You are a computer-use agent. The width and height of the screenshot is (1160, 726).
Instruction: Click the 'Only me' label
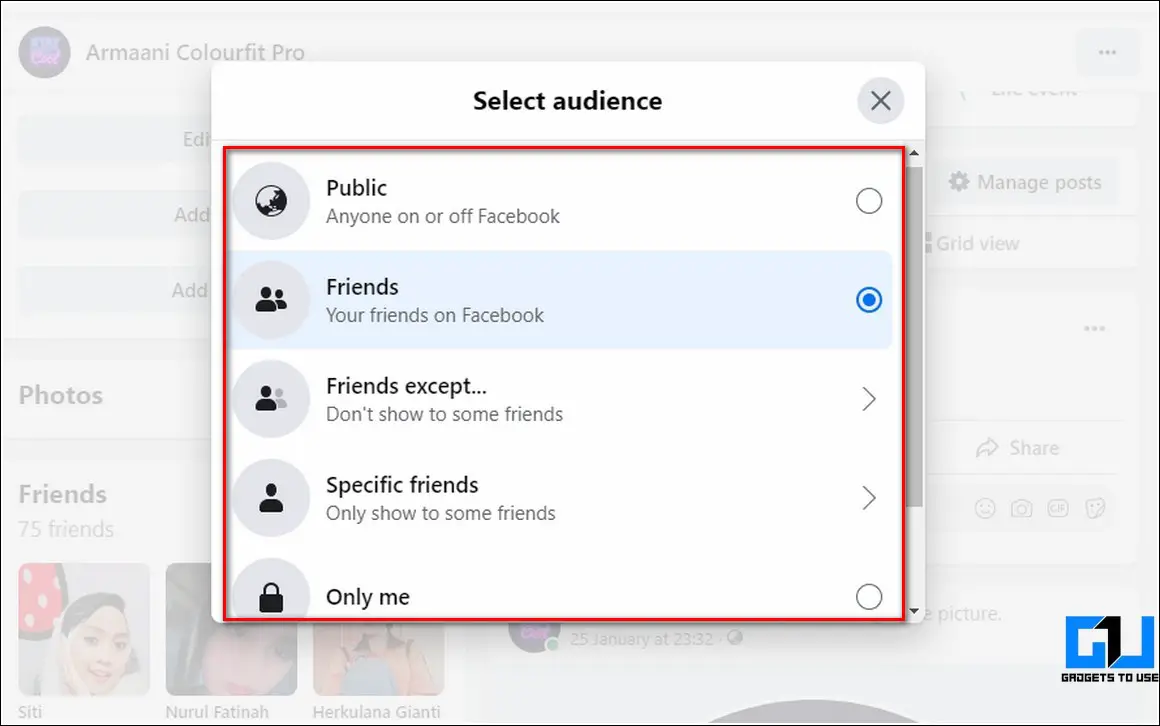[368, 596]
